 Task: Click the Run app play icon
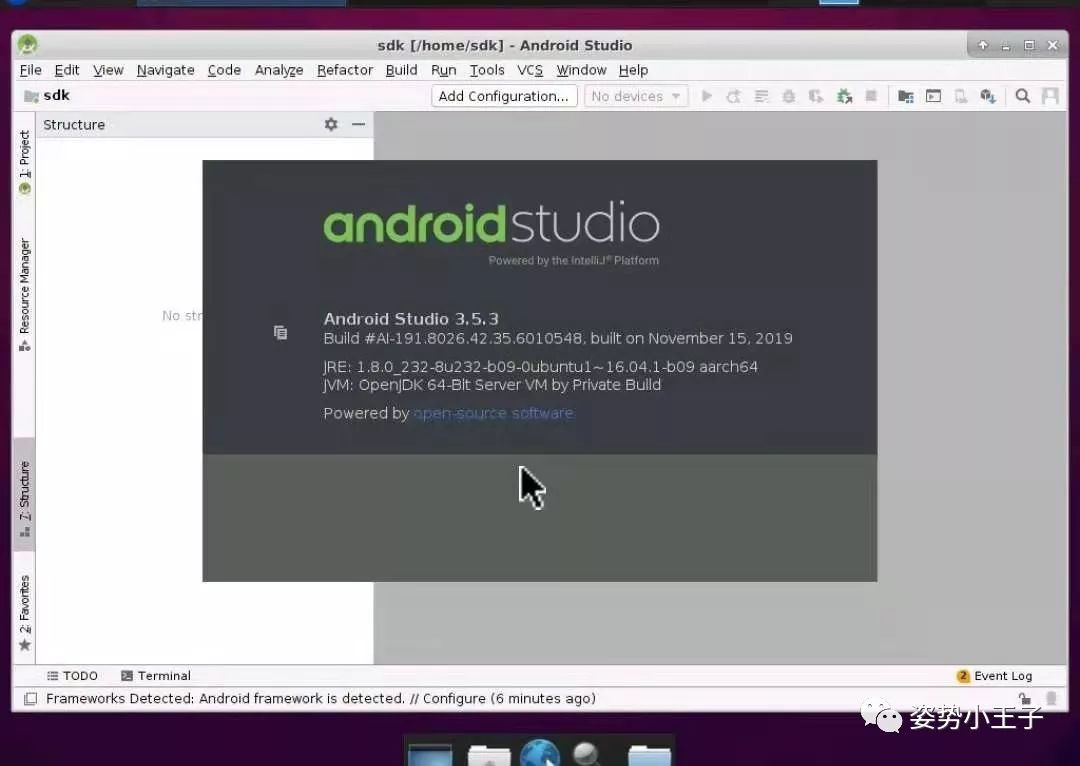click(x=706, y=96)
